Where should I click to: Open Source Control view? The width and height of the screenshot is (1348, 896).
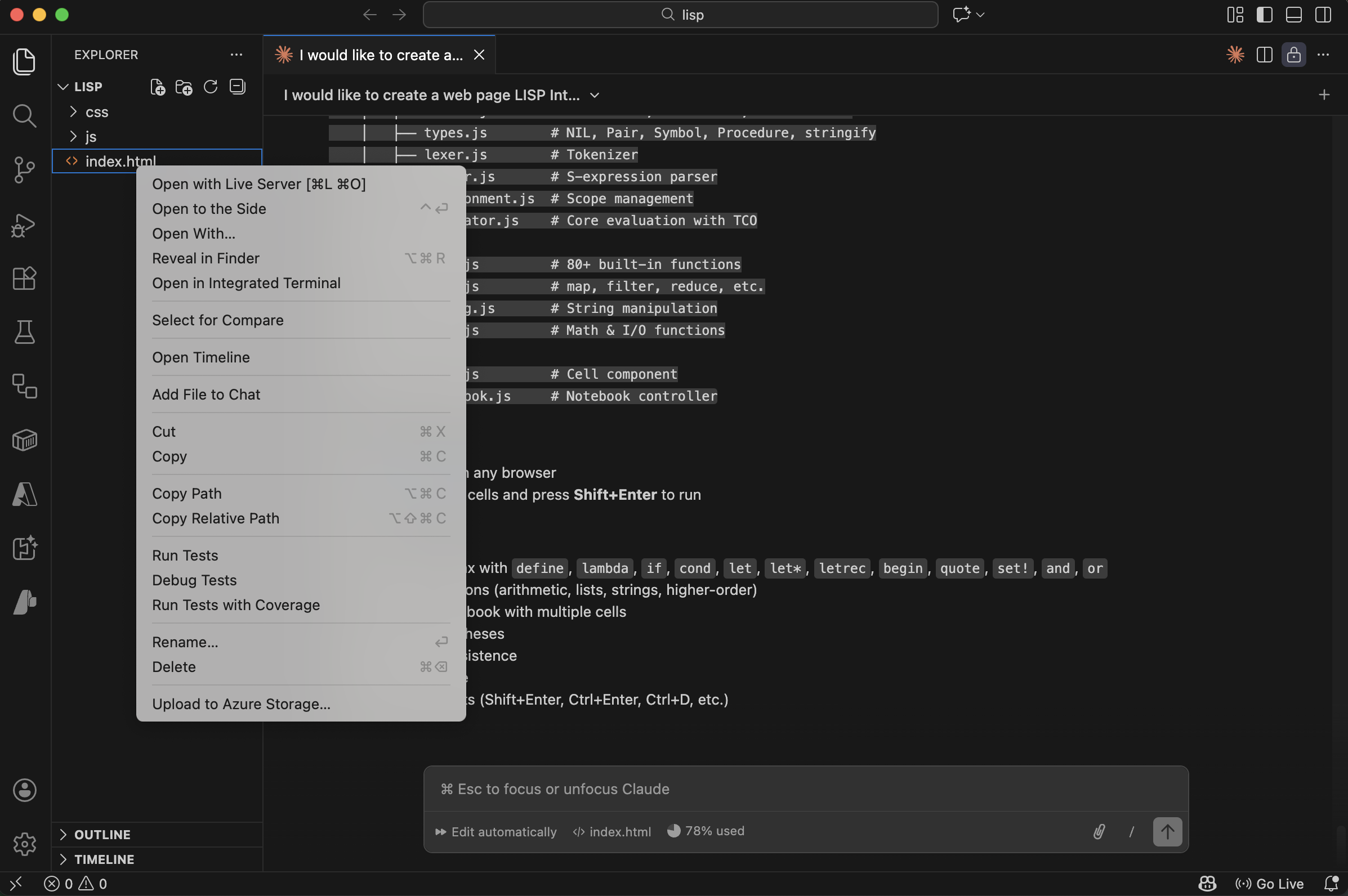click(x=24, y=170)
